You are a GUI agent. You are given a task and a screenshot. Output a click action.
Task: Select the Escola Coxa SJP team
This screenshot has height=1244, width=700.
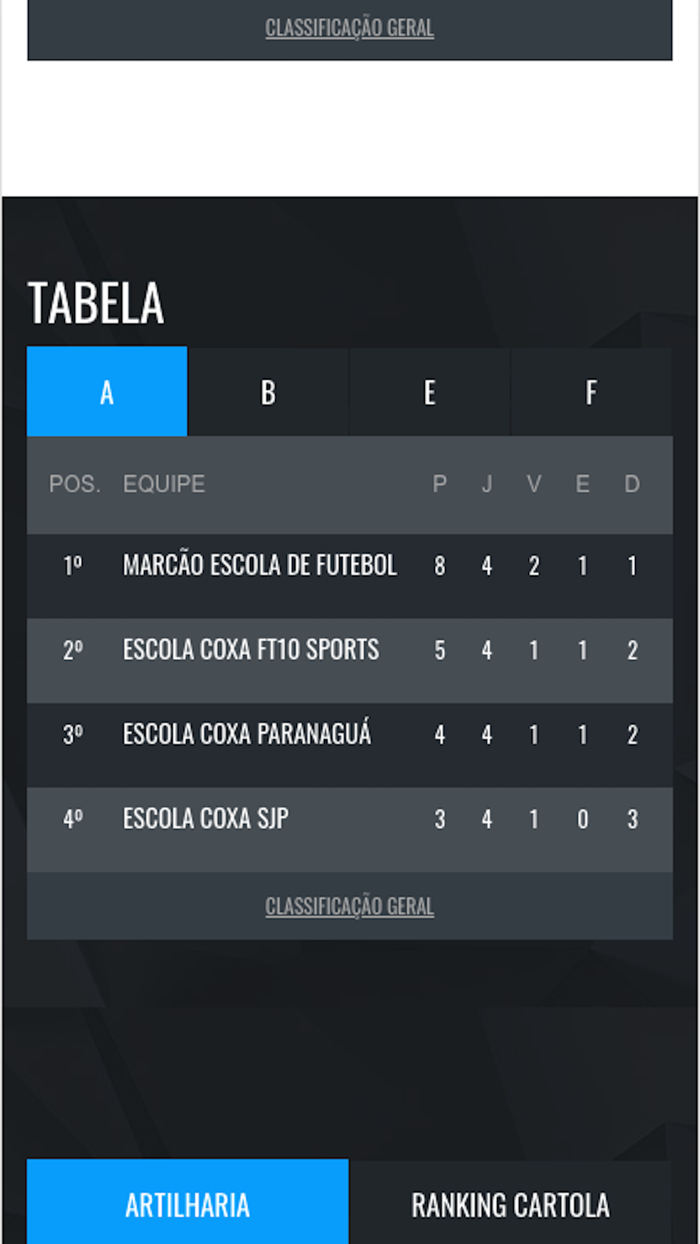(206, 819)
